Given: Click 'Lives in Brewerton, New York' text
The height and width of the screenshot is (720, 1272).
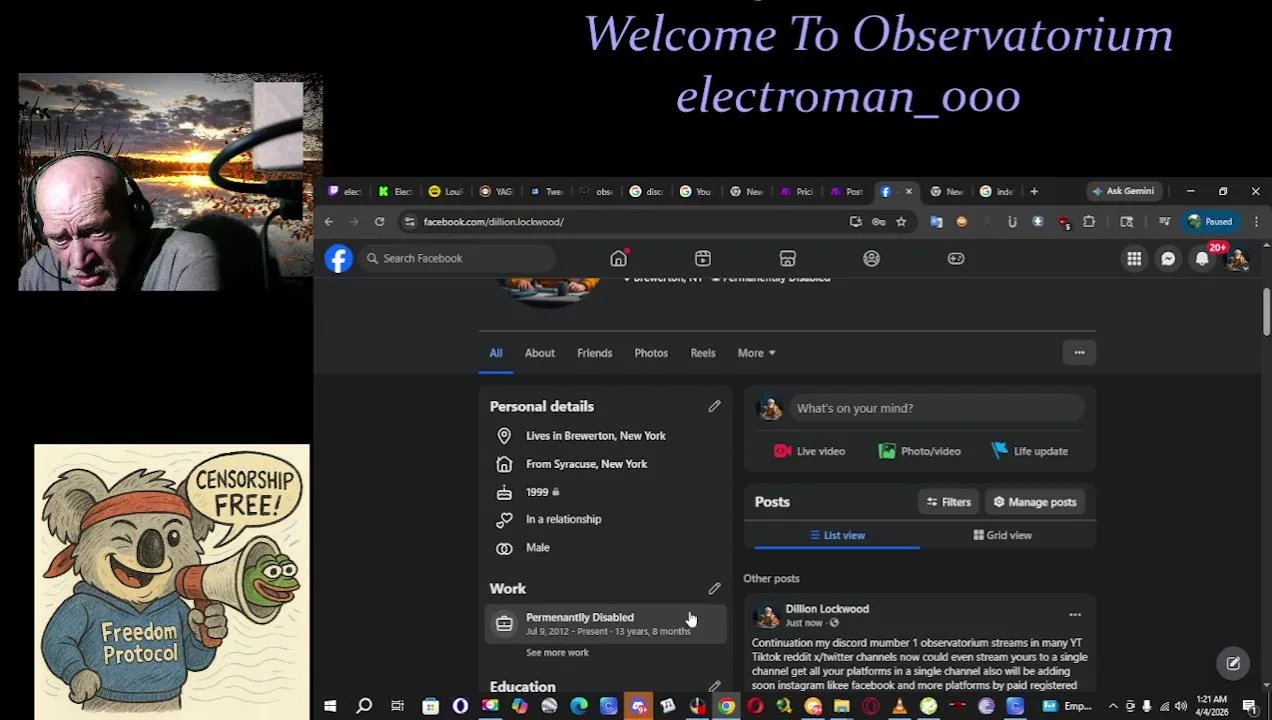Looking at the screenshot, I should 596,436.
